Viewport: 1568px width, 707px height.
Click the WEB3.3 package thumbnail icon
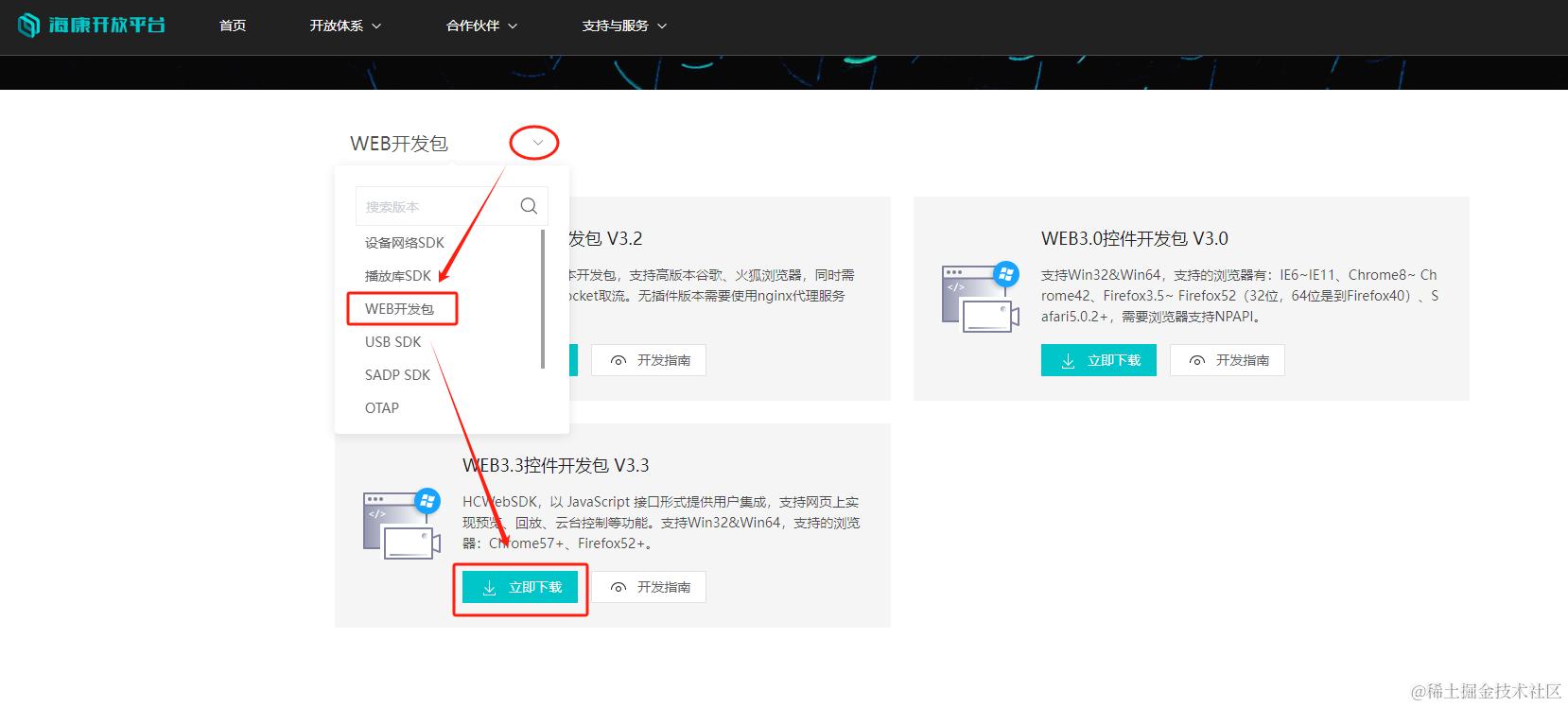pos(402,524)
